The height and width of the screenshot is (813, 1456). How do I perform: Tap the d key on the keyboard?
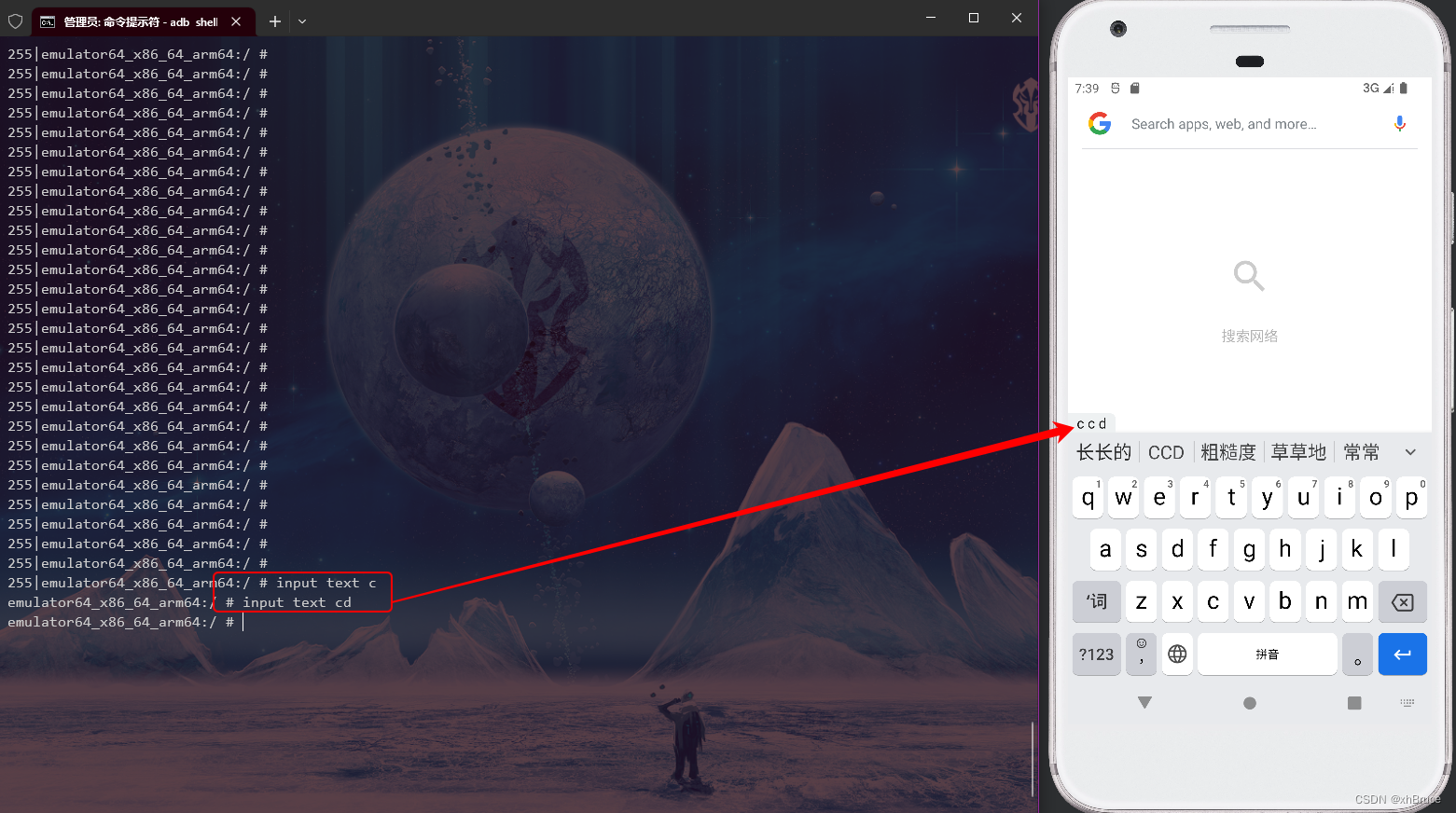[1177, 549]
